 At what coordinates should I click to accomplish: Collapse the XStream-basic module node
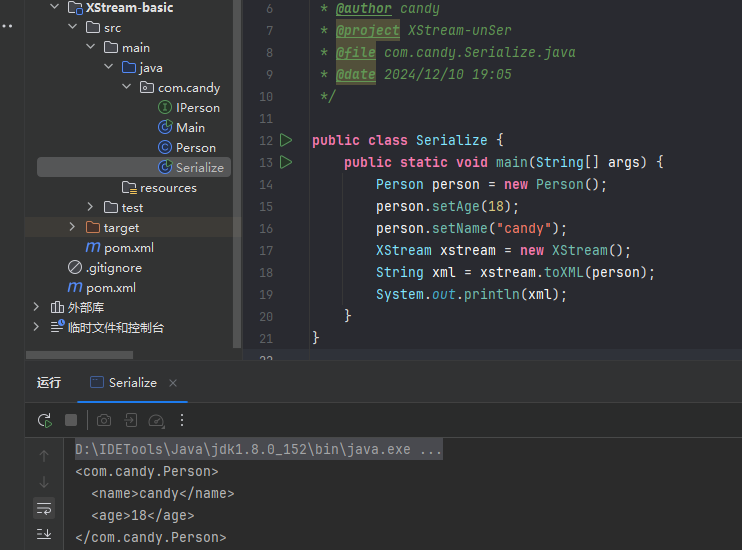(54, 7)
